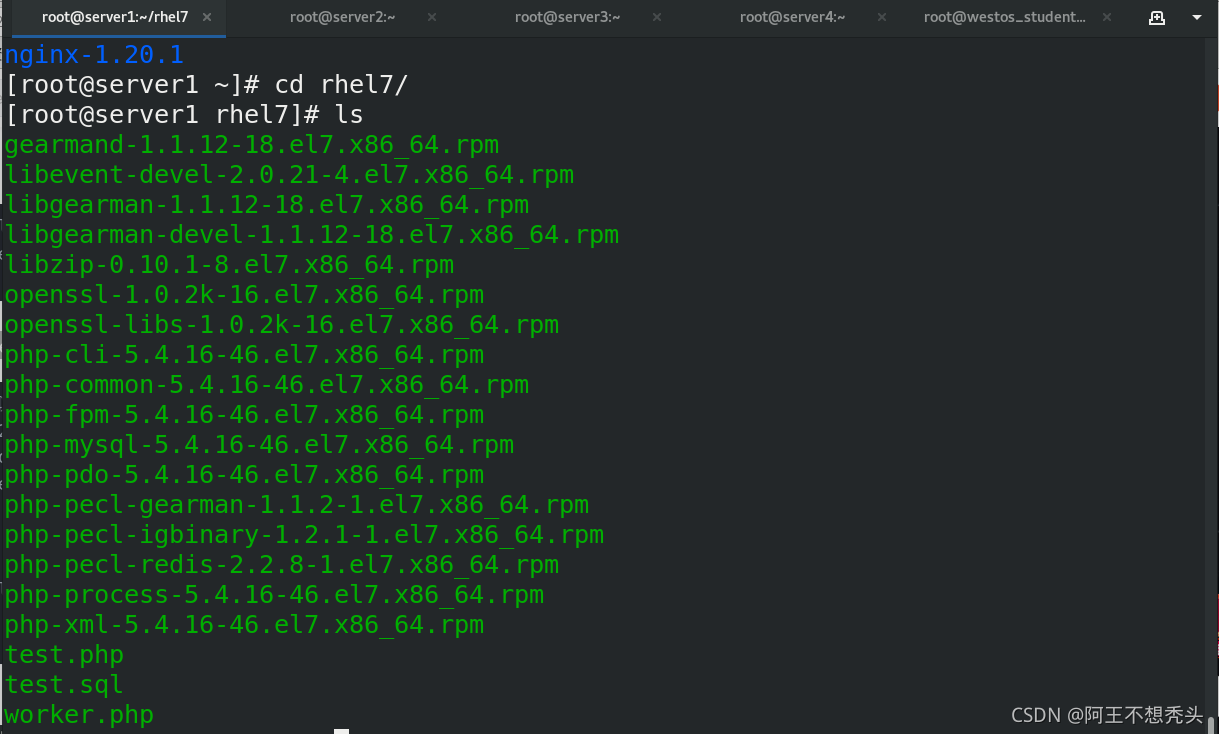
Task: Click the php-process-5.4.16-46 rpm filename
Action: click(x=274, y=595)
